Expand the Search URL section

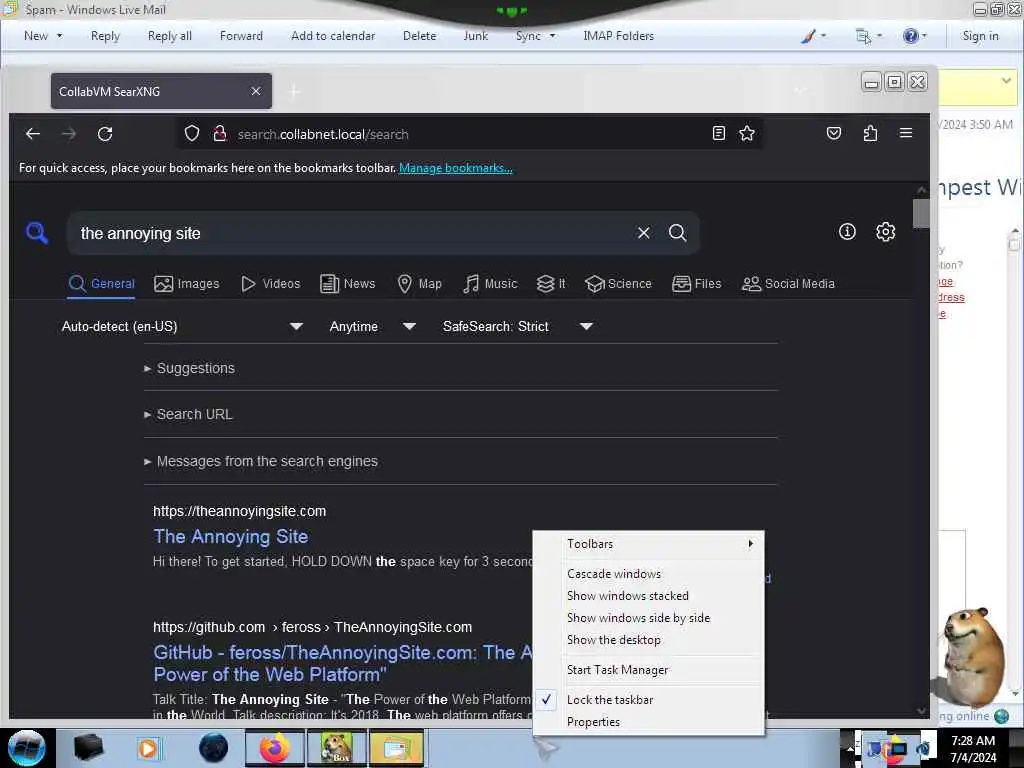188,414
